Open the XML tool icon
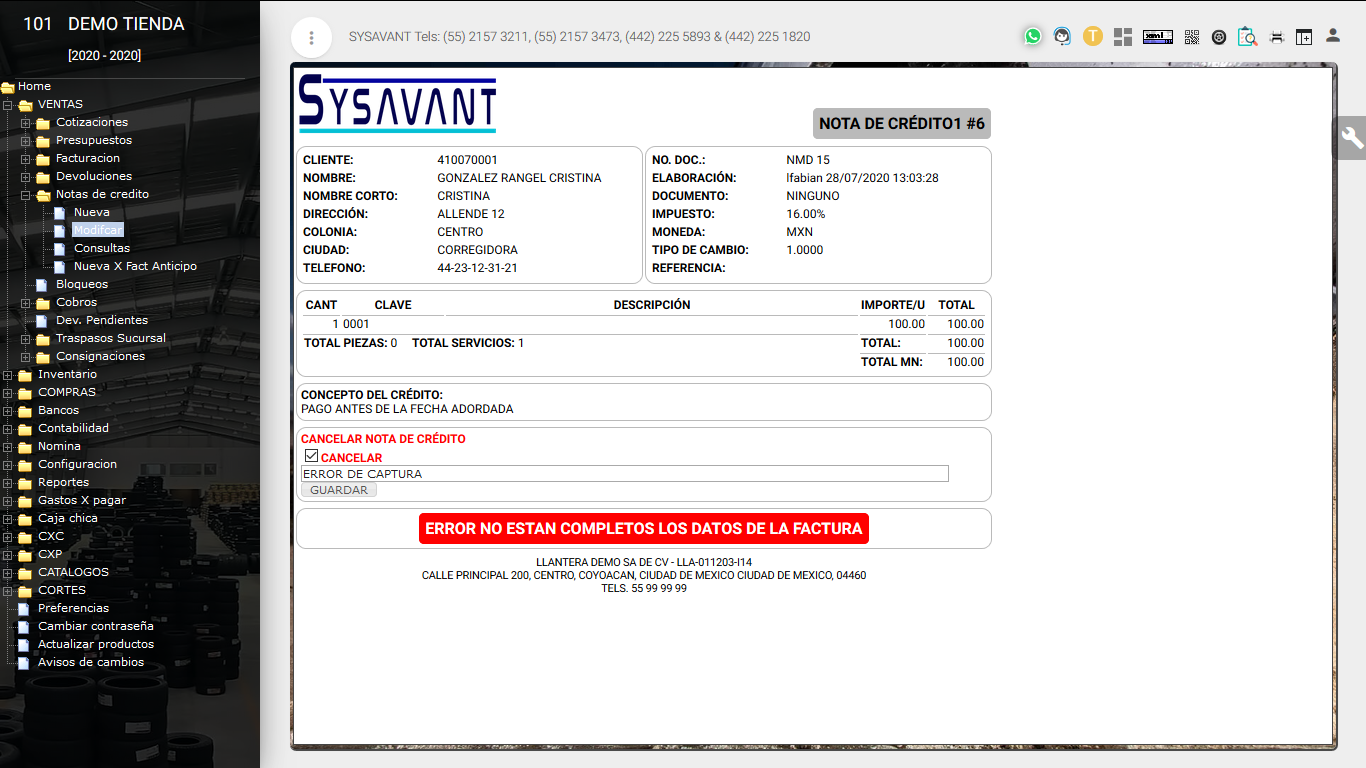This screenshot has width=1366, height=768. click(1157, 37)
